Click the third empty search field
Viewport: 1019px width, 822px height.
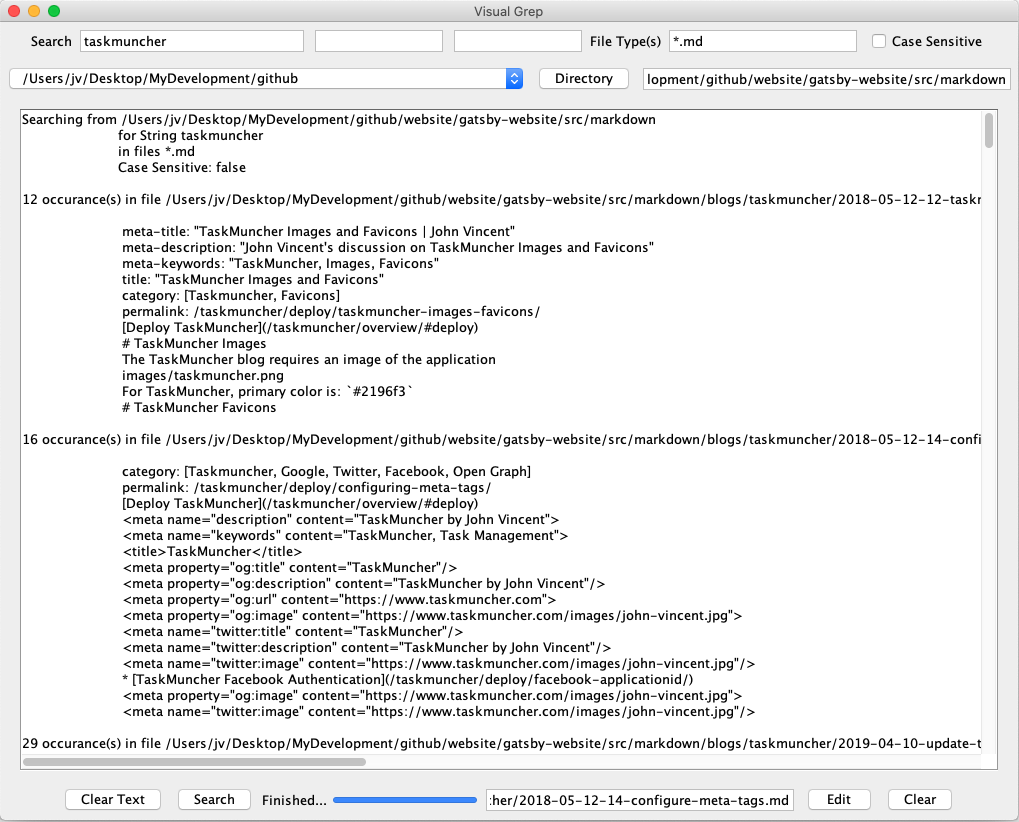click(517, 41)
